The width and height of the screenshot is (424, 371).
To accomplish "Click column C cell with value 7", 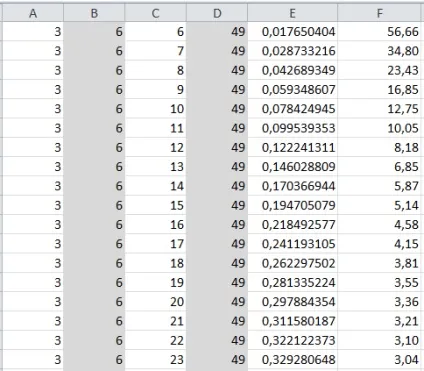I will point(156,51).
